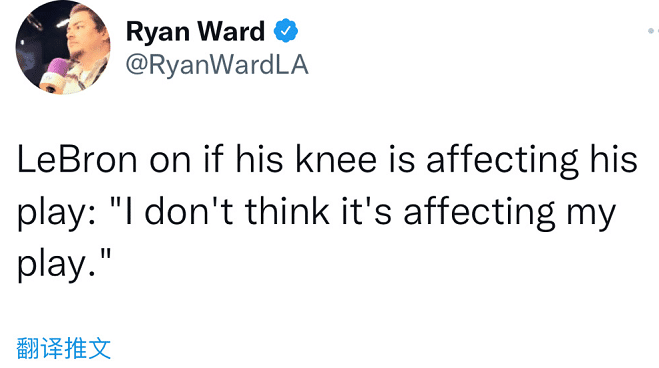This screenshot has width=659, height=368.
Task: Open the Ryan Ward display name
Action: (195, 32)
